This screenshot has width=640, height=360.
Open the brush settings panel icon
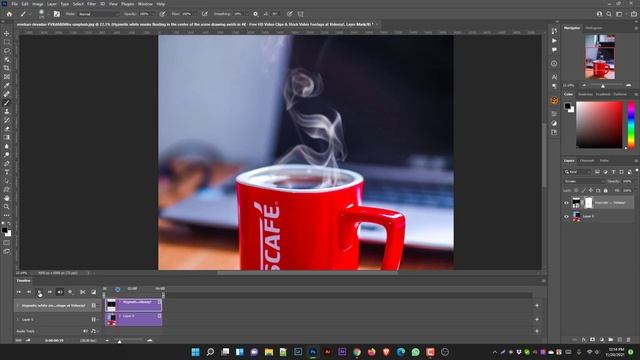click(57, 14)
